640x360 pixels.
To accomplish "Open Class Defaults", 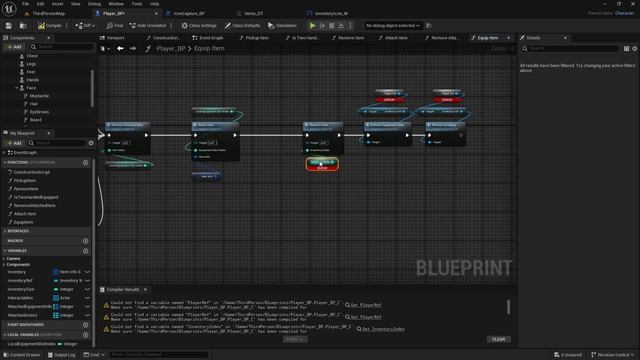I will [243, 25].
